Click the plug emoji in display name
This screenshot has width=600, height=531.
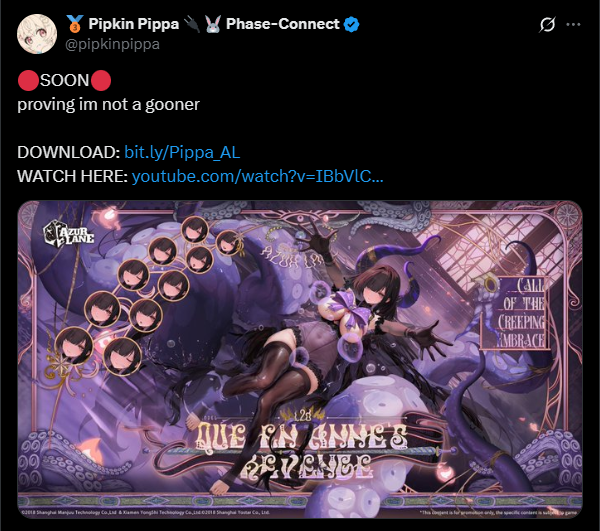point(192,24)
